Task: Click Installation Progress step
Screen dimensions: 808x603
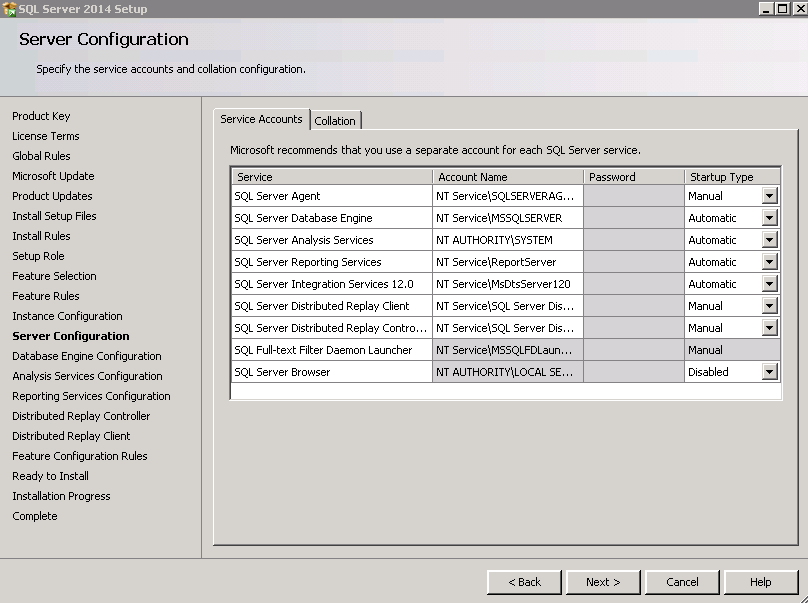Action: [x=61, y=496]
